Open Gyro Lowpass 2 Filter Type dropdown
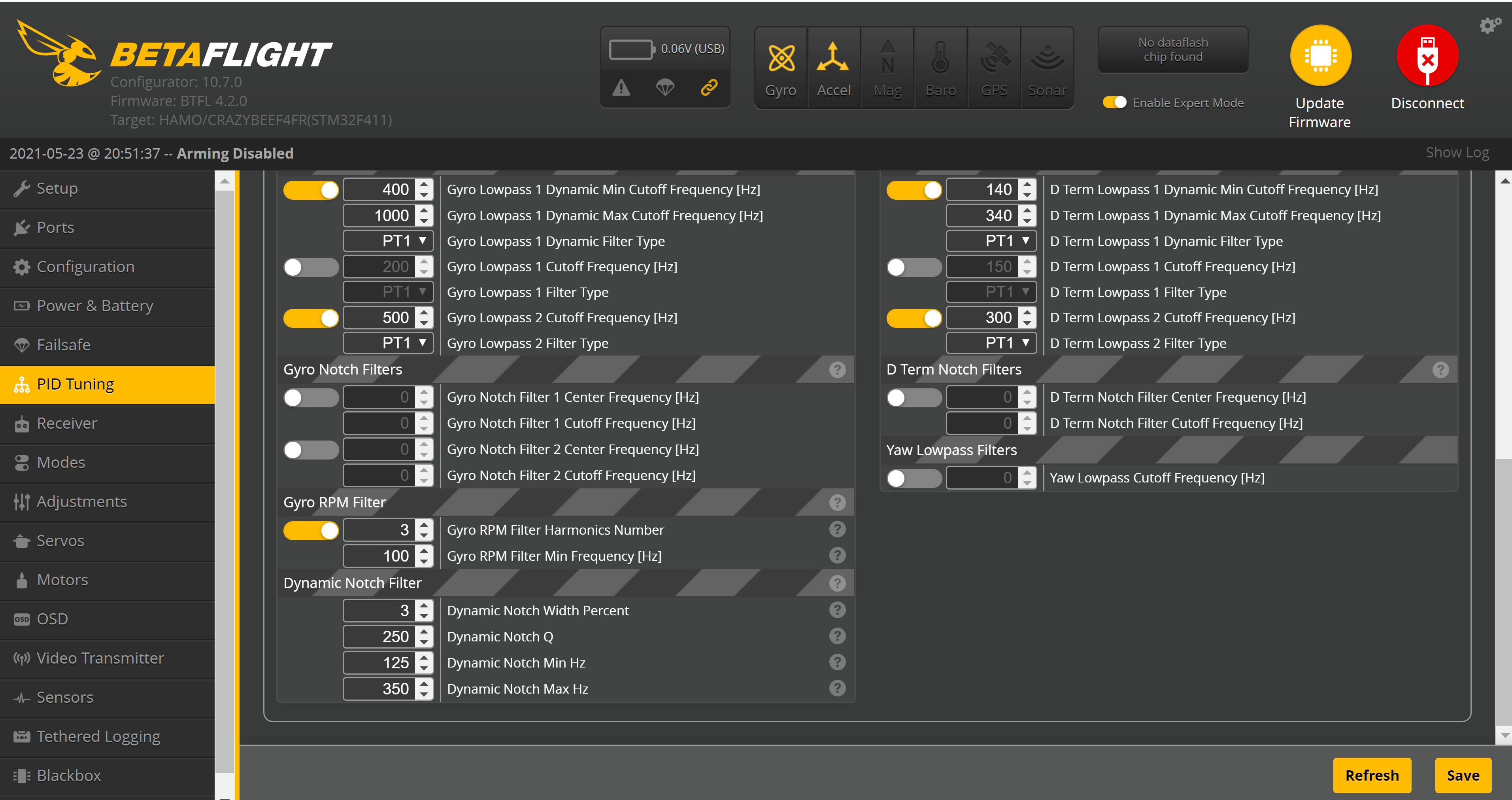The image size is (1512, 800). tap(388, 344)
